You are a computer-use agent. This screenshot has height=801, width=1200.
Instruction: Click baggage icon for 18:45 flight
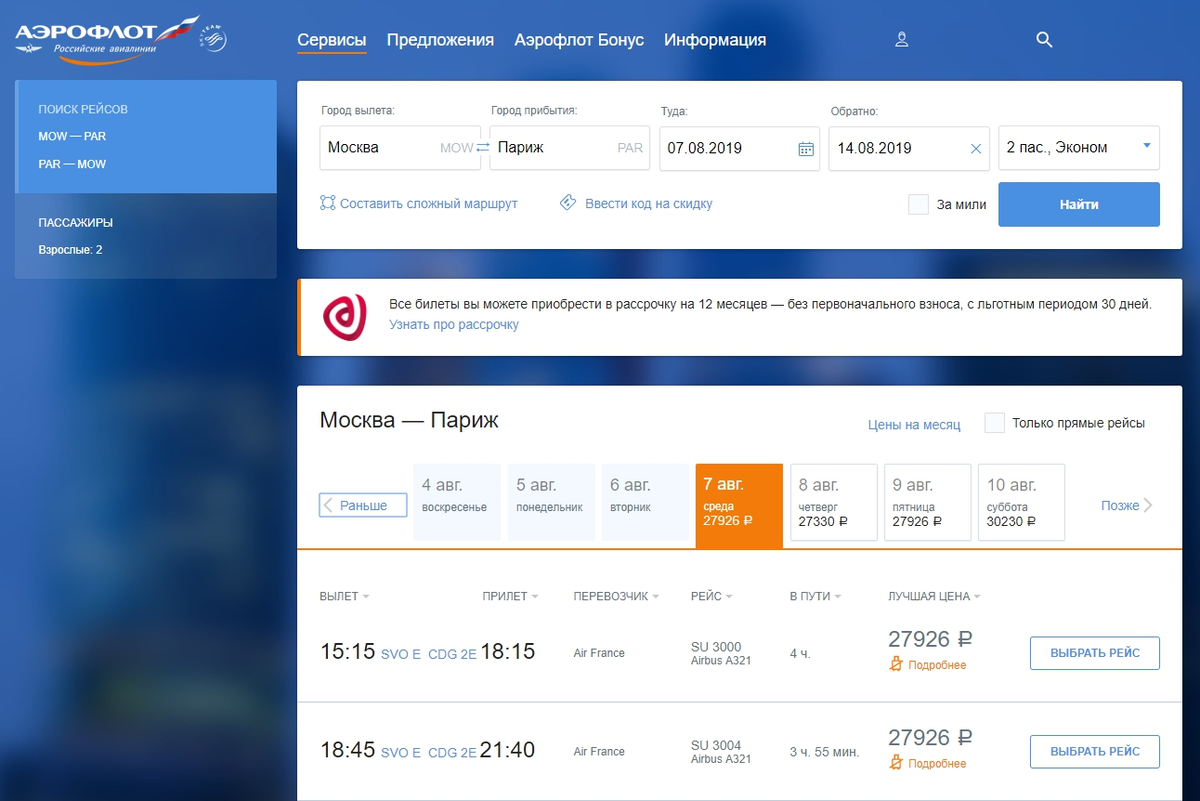[896, 764]
